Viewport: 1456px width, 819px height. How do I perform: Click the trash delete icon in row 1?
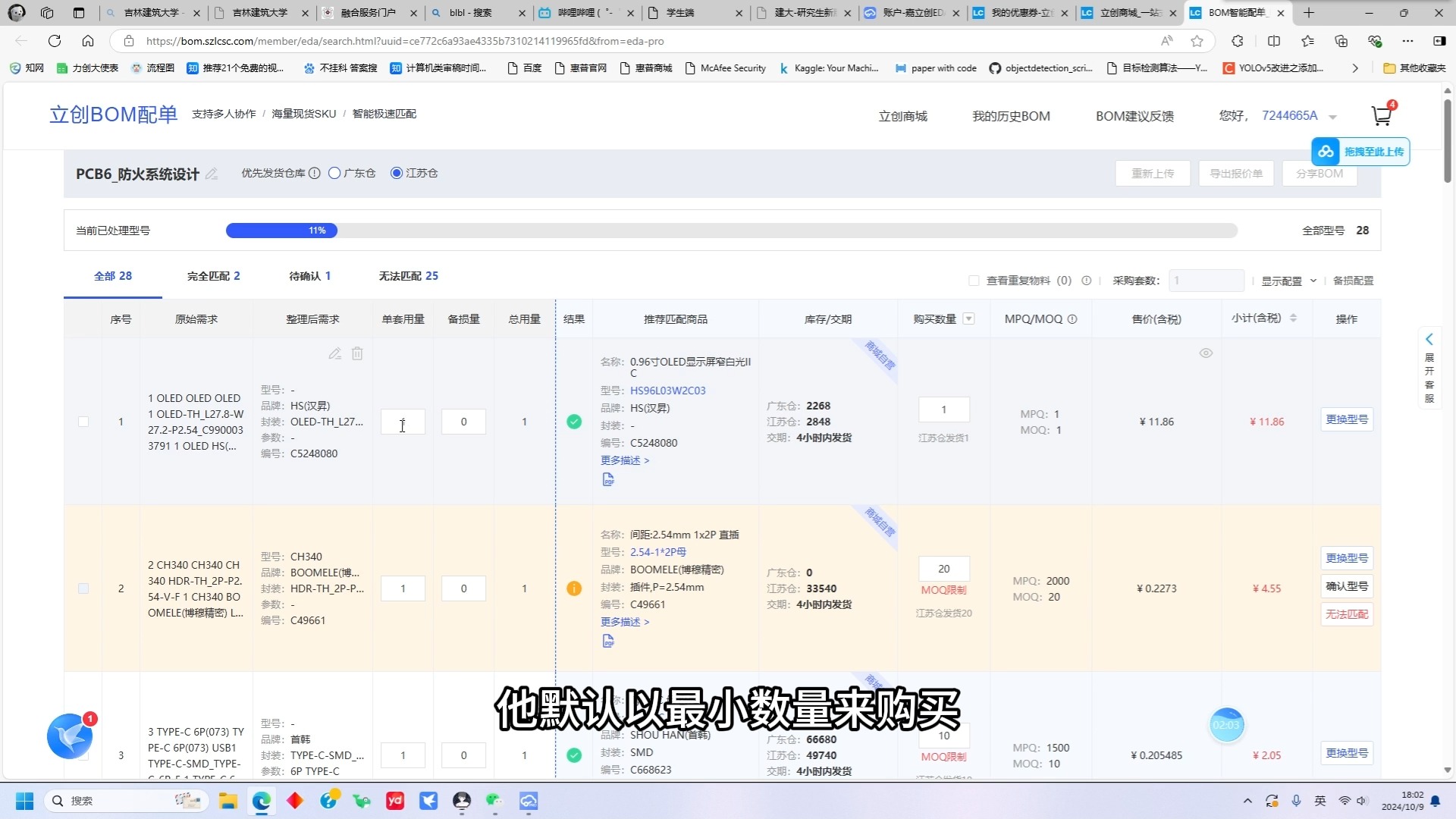(357, 353)
